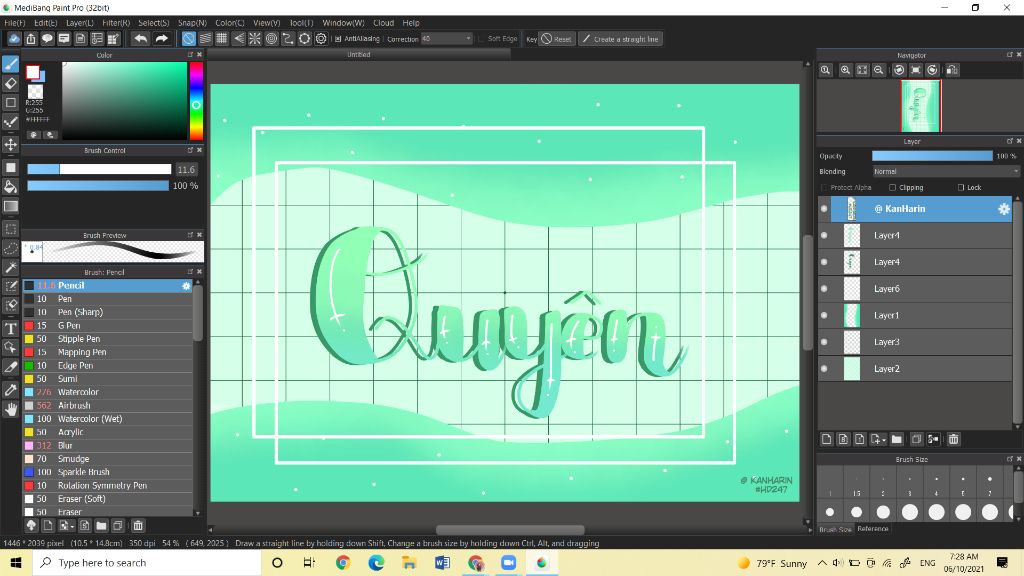Click the foreground color swatch
1024x576 pixels.
point(32,72)
